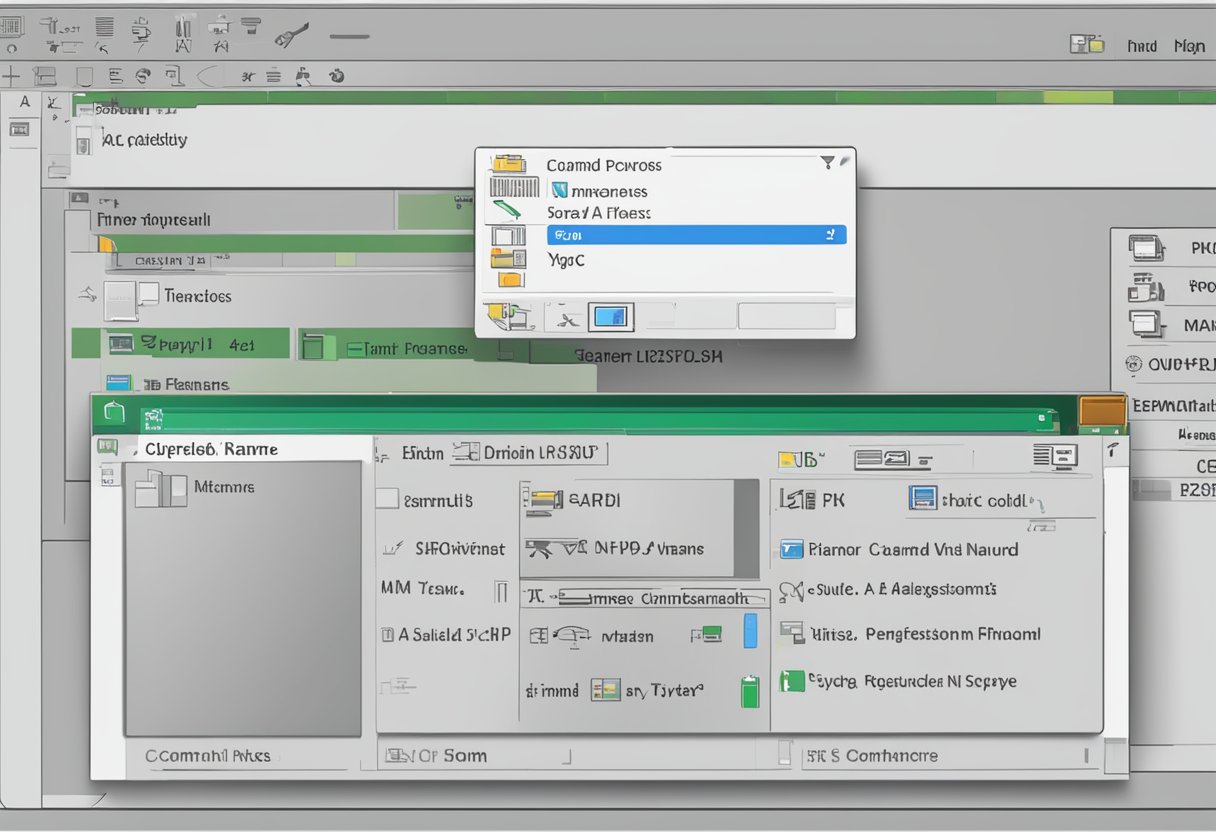Click the monitor icon next to shatc coldl
The height and width of the screenshot is (832, 1216).
(x=922, y=498)
